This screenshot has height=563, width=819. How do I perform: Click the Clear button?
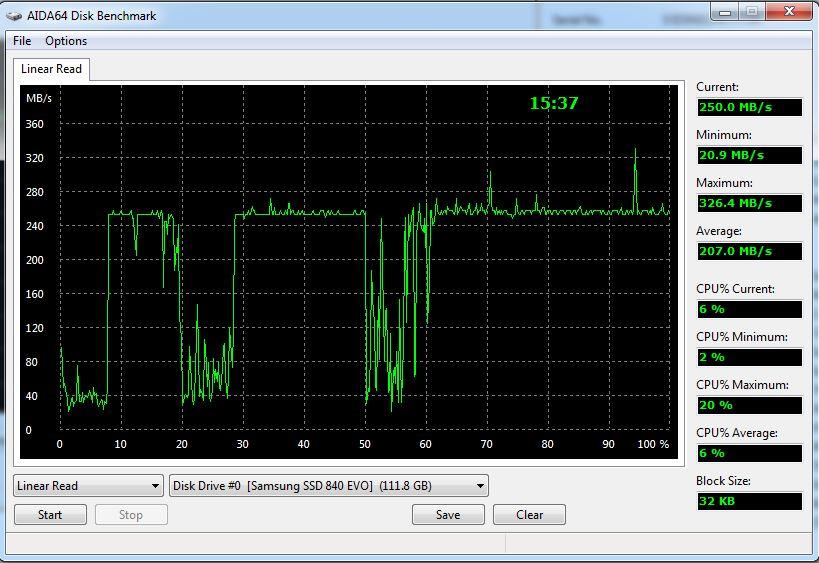(x=529, y=515)
